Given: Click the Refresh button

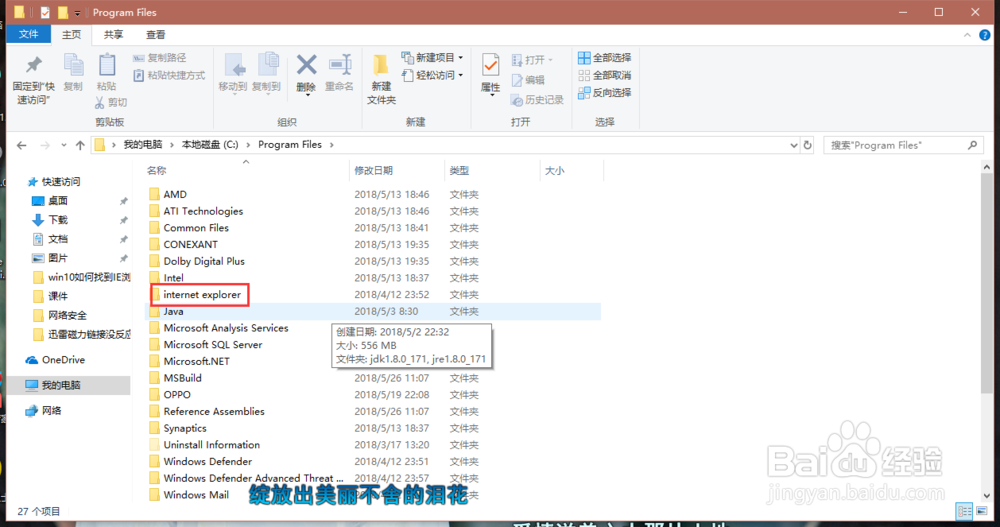Looking at the screenshot, I should [x=807, y=145].
